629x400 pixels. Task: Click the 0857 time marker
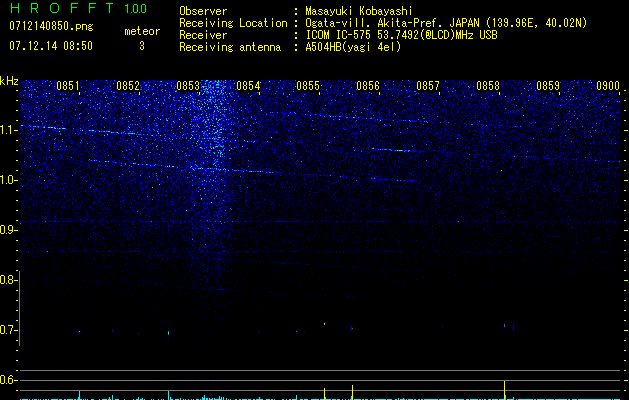pos(428,86)
